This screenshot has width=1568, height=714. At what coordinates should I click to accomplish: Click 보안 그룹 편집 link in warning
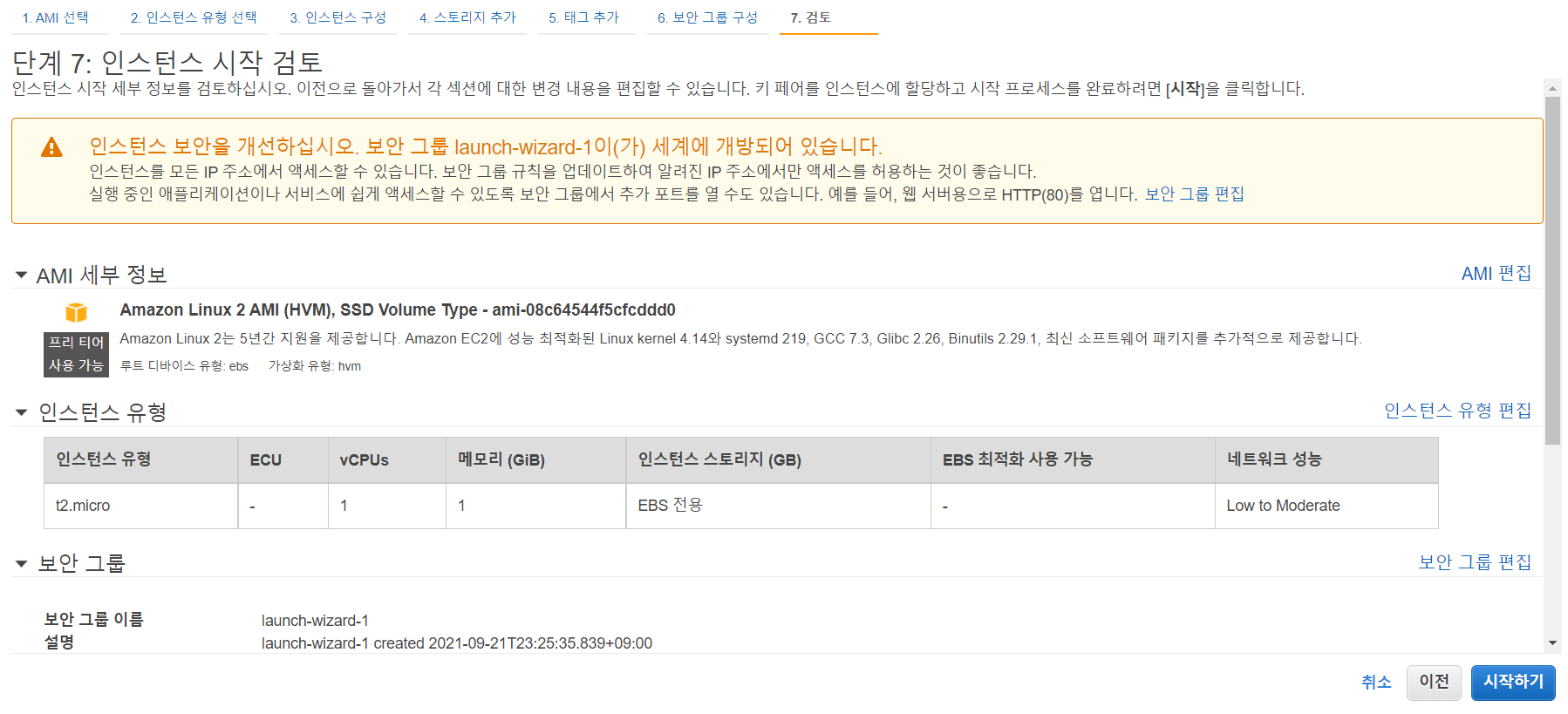tap(1194, 194)
